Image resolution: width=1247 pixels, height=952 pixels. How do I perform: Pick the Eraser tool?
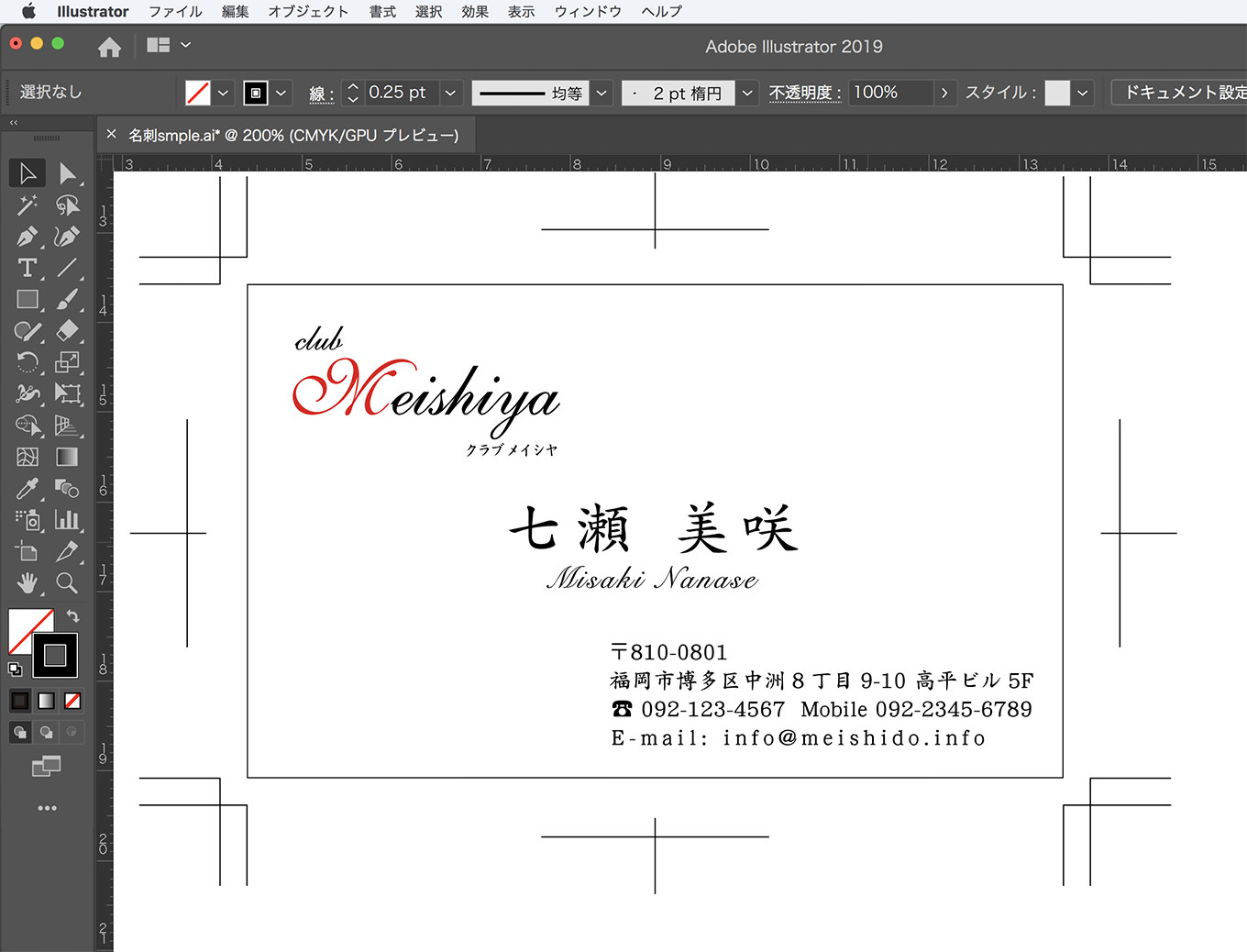click(68, 331)
